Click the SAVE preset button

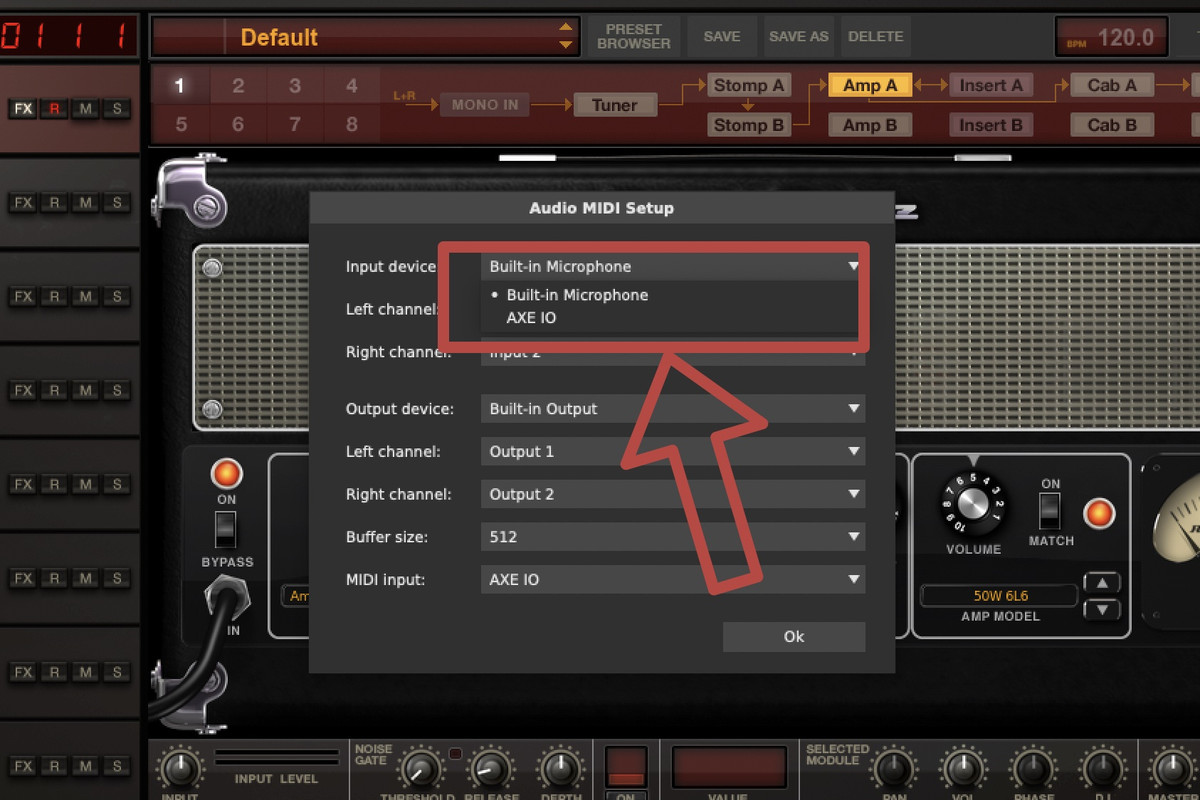click(x=722, y=37)
